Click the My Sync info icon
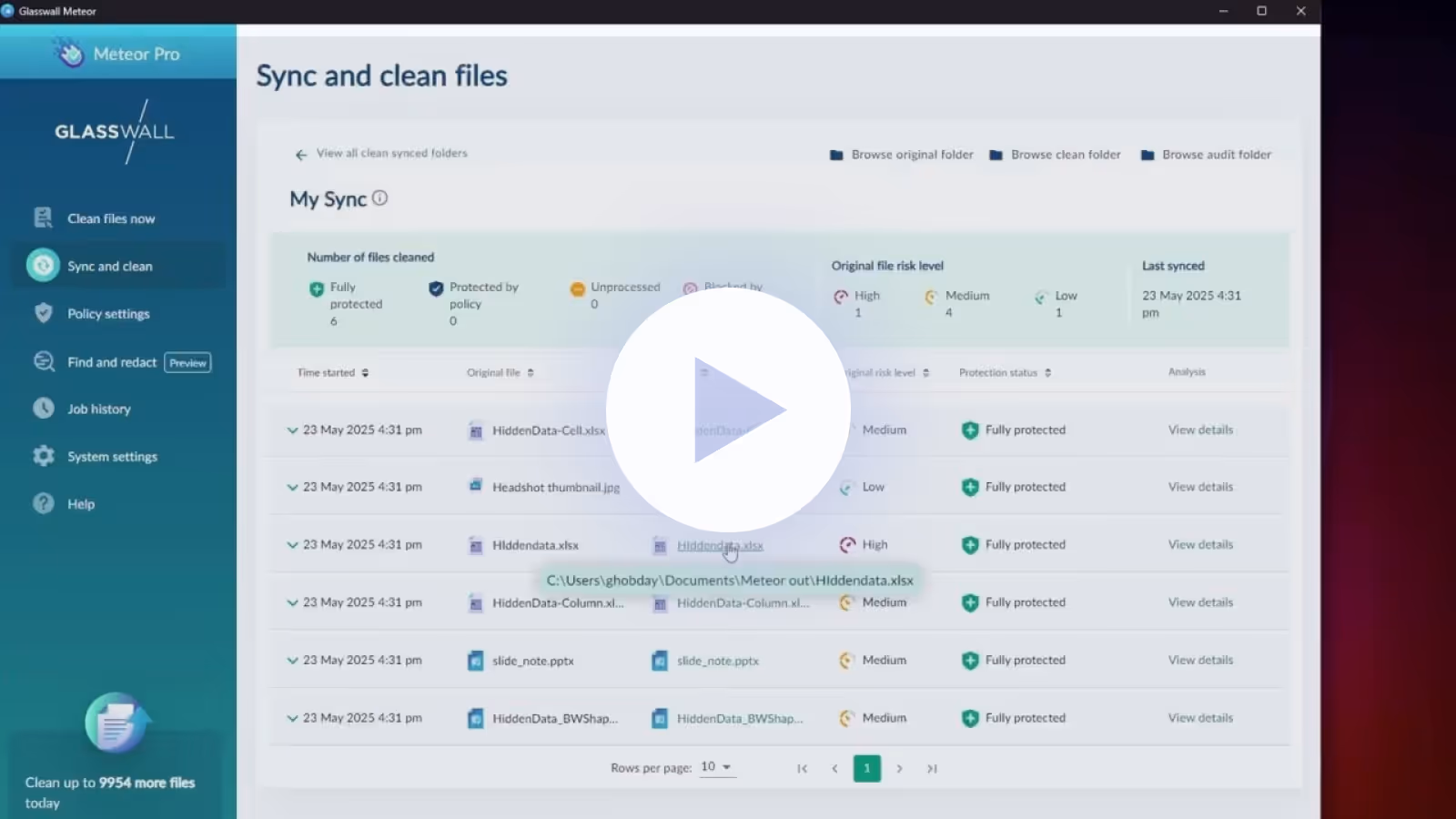 pyautogui.click(x=379, y=197)
